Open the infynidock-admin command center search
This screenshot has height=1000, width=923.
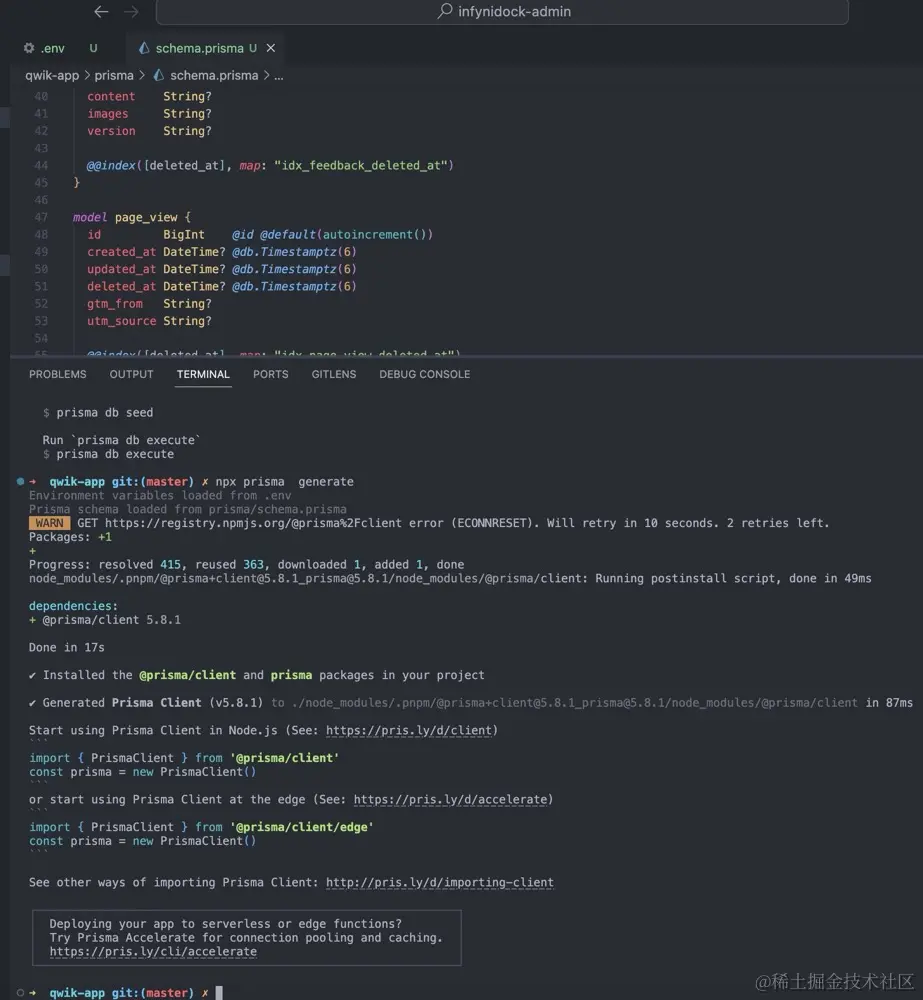point(502,12)
